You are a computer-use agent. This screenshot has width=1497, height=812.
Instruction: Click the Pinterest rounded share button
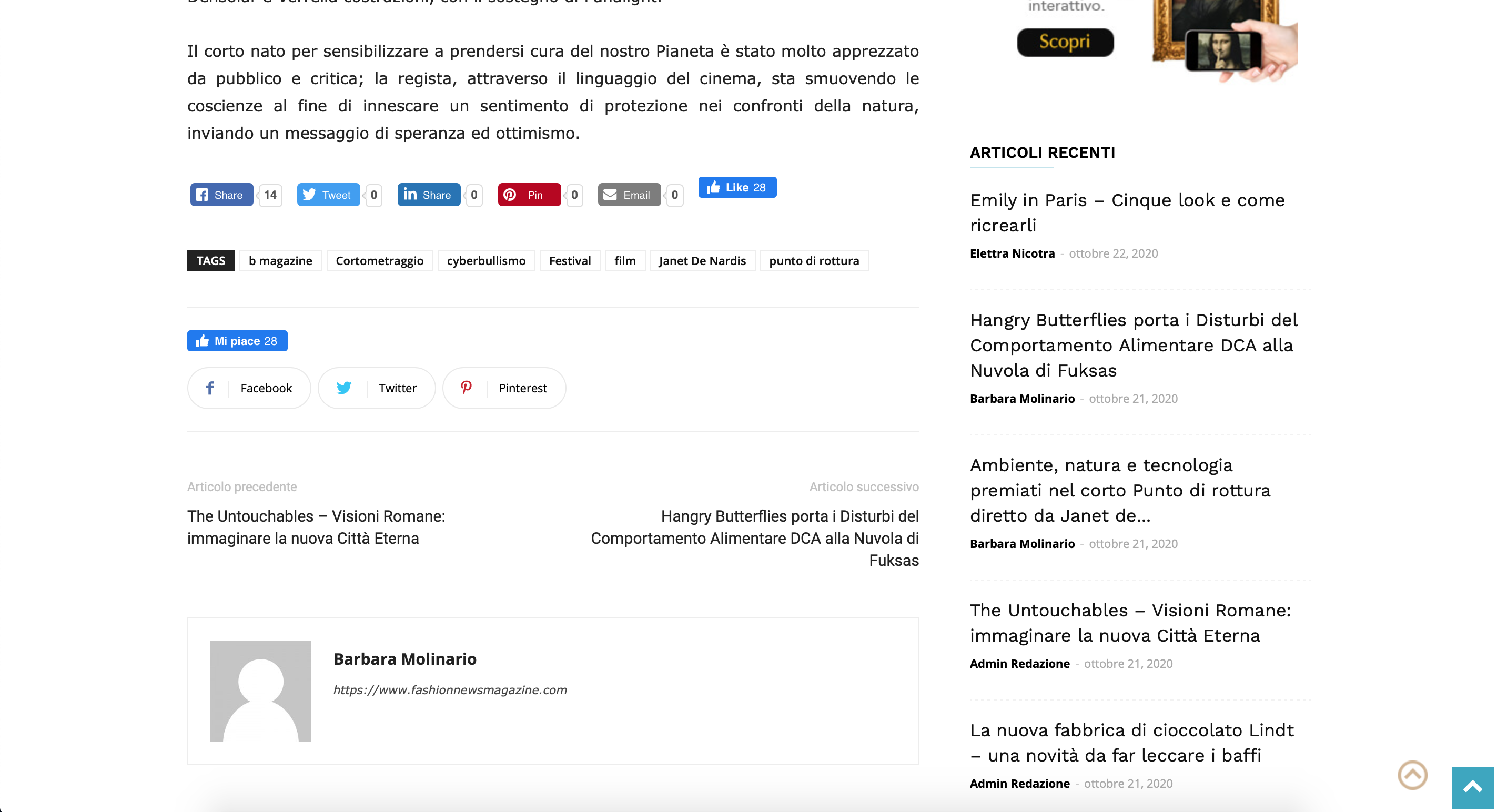tap(504, 388)
